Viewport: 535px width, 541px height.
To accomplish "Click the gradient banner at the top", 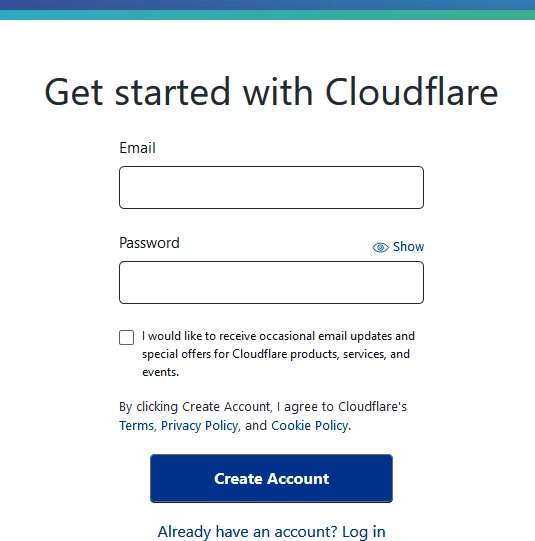I will (x=267, y=10).
